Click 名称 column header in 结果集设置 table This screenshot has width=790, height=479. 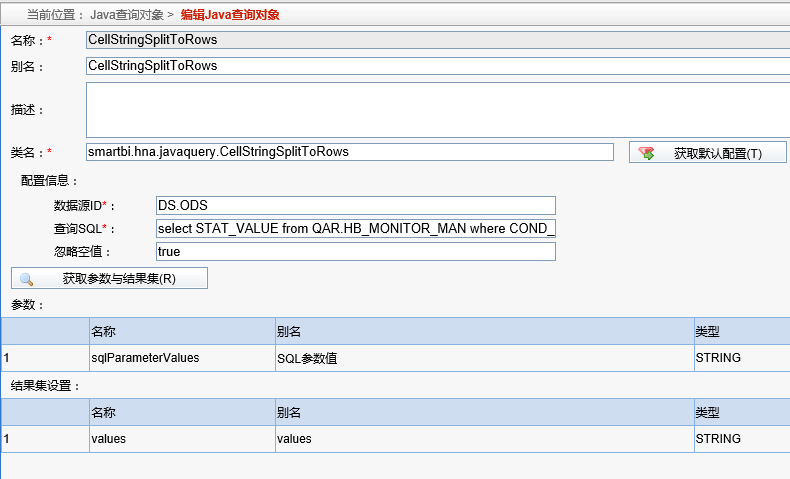coord(182,413)
